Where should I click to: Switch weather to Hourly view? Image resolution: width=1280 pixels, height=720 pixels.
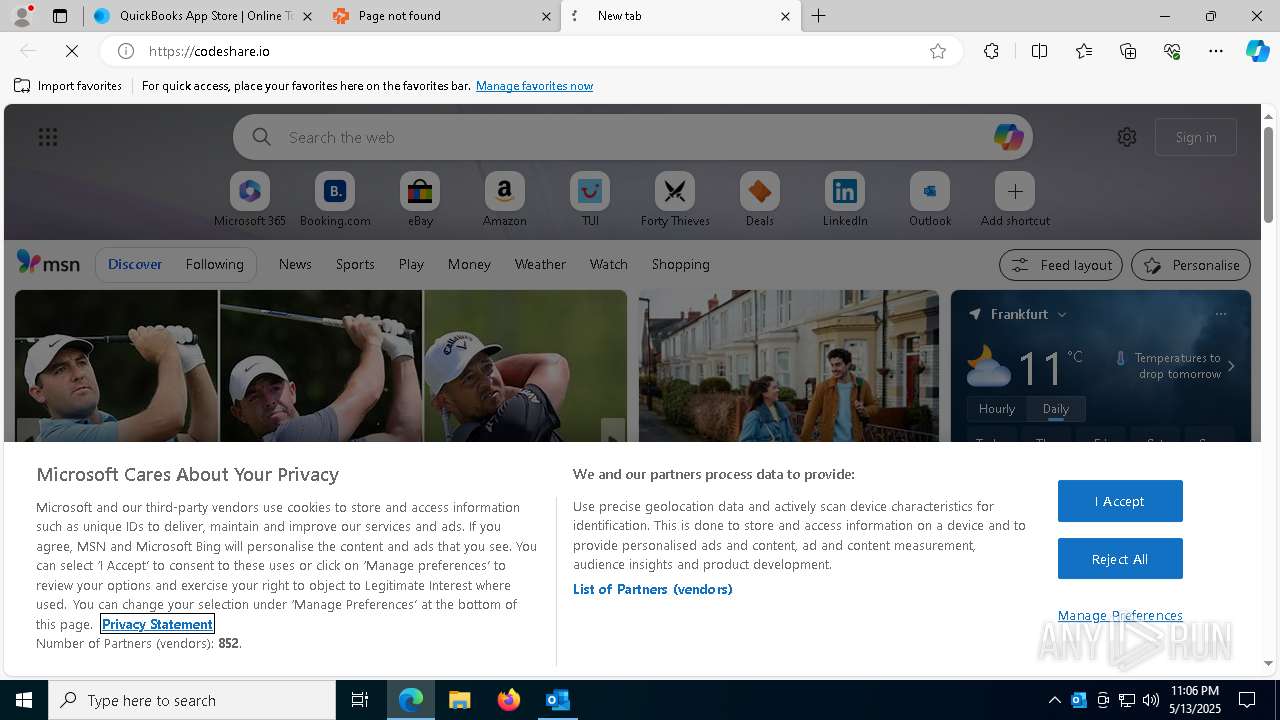tap(997, 409)
